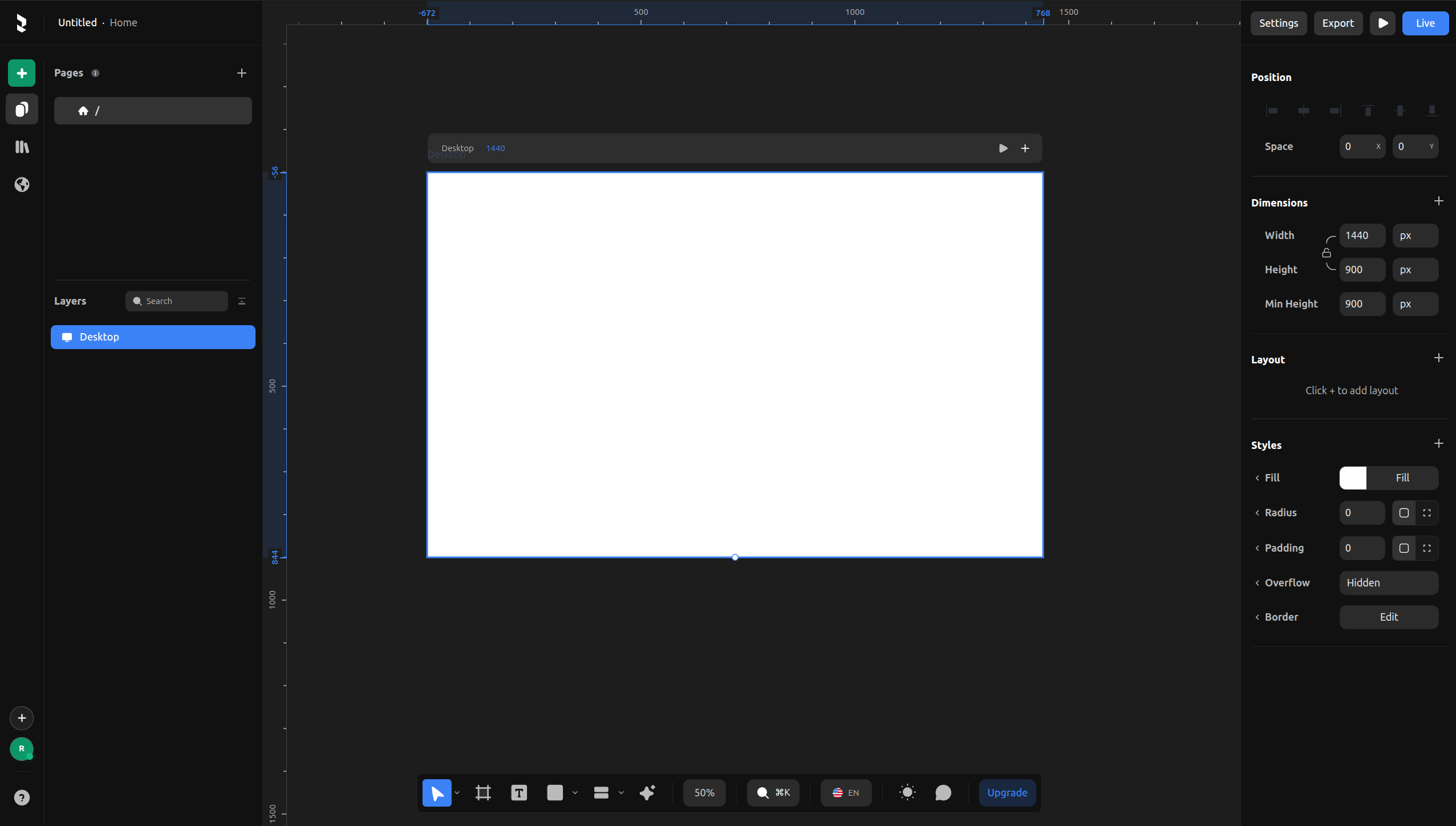Viewport: 1456px width, 826px height.
Task: Toggle individual corner radius option
Action: click(x=1427, y=513)
